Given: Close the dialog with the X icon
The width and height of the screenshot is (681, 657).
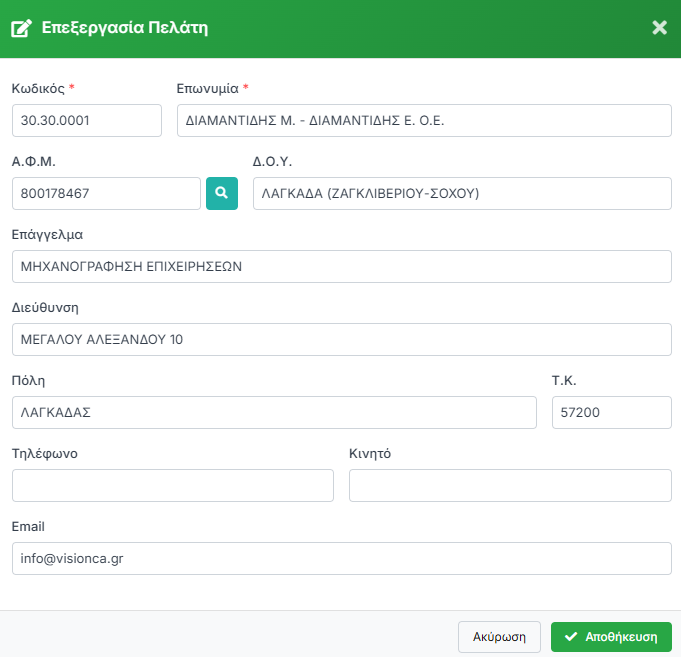Looking at the screenshot, I should [x=659, y=28].
